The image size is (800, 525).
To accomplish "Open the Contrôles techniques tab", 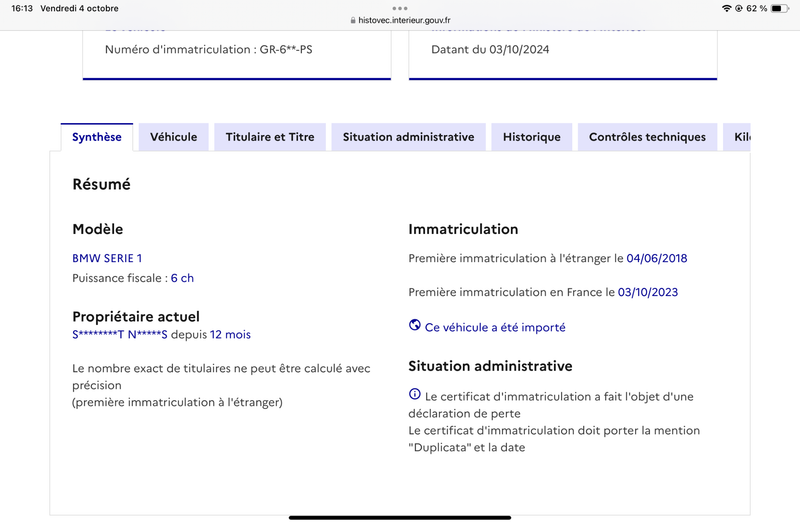I will point(647,137).
